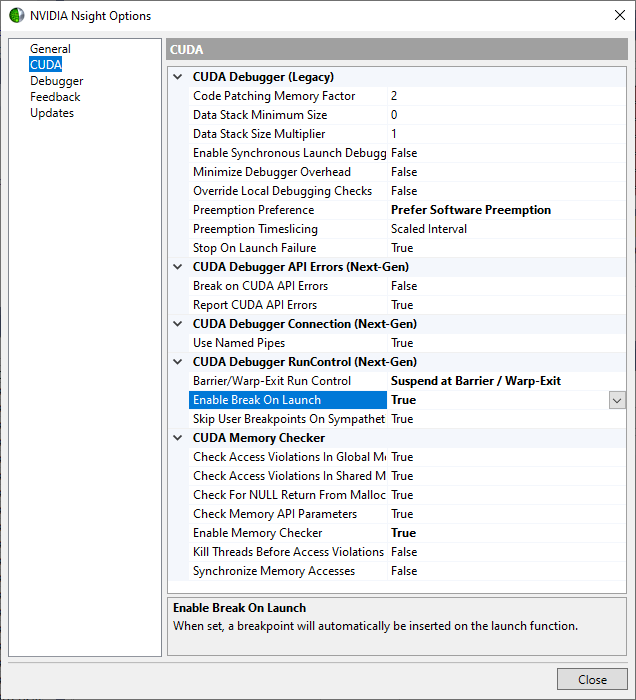
Task: Select Stop On Launch Failure property
Action: tap(288, 248)
